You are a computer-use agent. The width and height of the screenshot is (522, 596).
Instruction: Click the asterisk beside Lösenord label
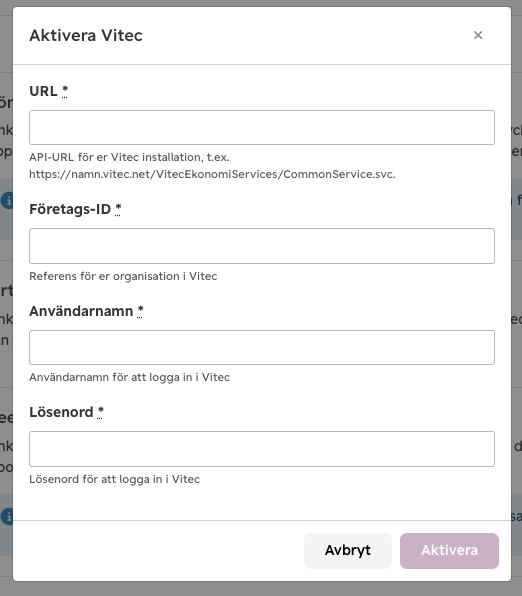point(100,412)
